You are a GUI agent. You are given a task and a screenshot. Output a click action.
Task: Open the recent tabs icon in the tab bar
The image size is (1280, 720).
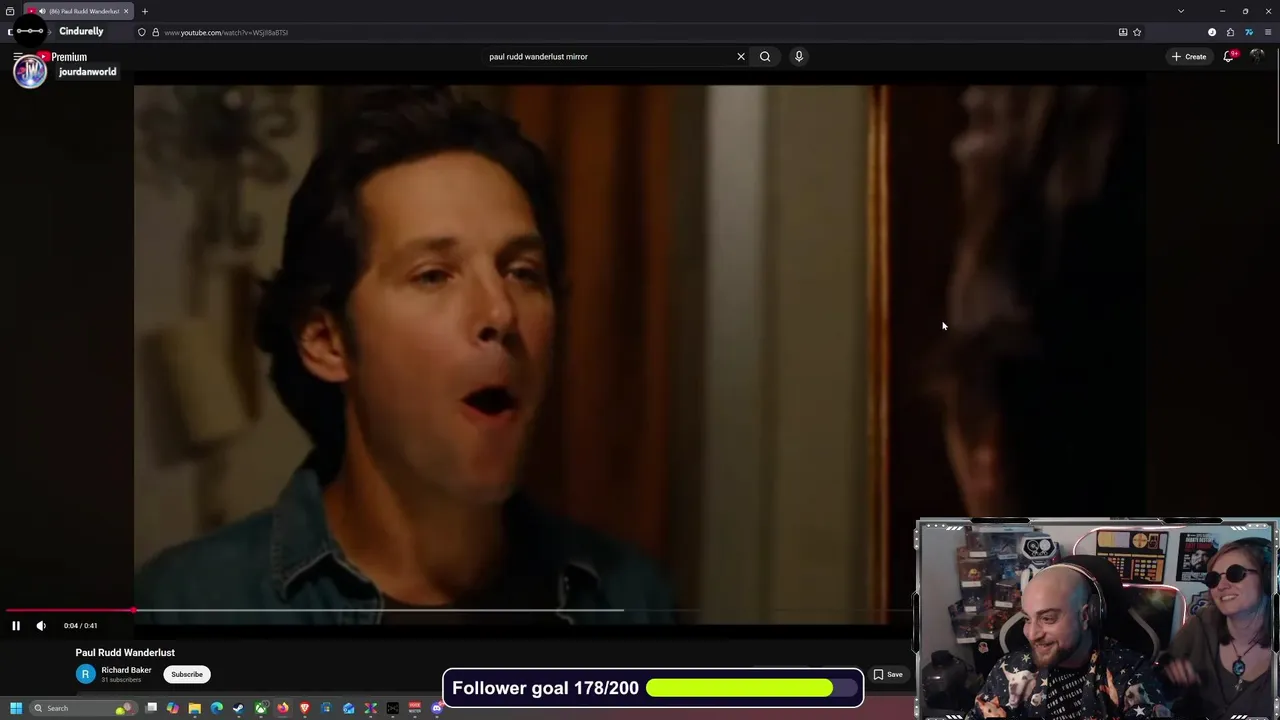point(10,11)
